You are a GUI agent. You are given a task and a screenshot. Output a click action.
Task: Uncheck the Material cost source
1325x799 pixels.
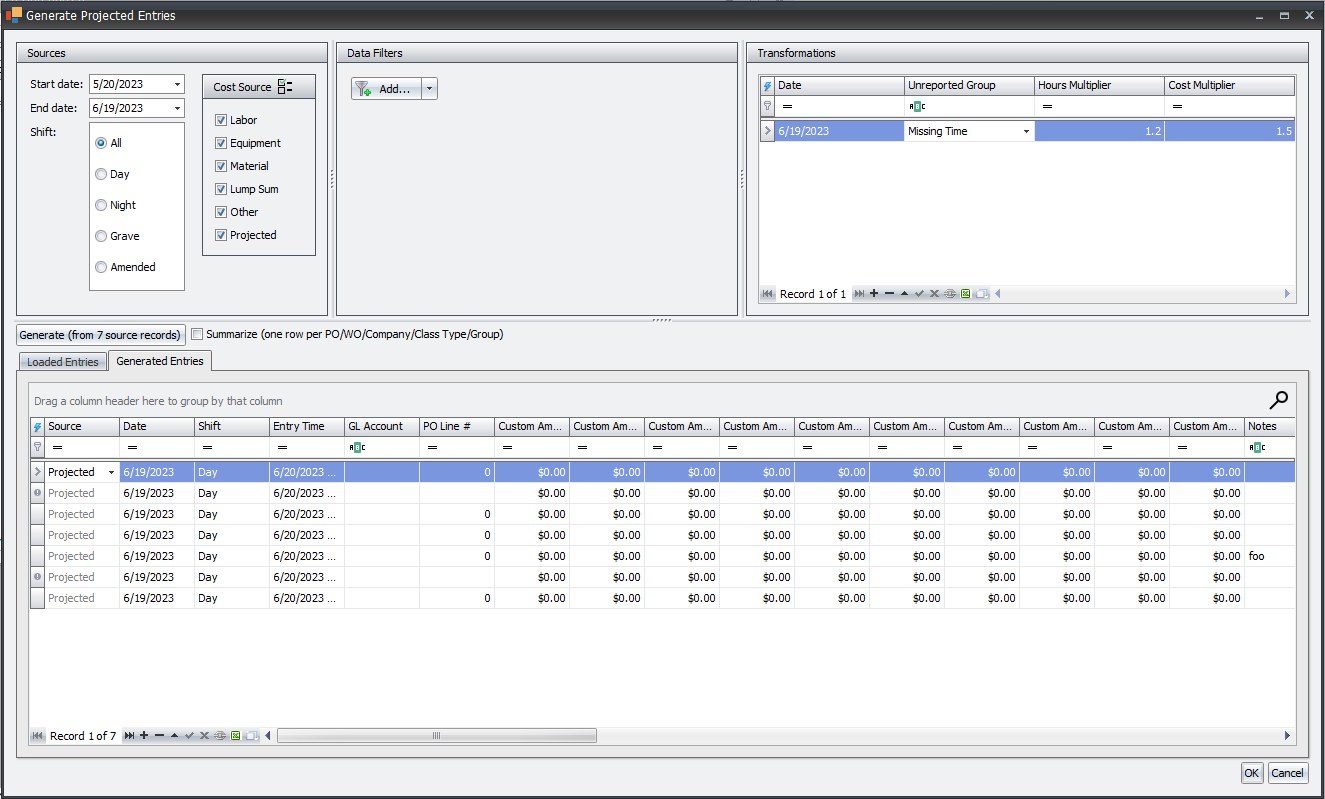click(221, 166)
